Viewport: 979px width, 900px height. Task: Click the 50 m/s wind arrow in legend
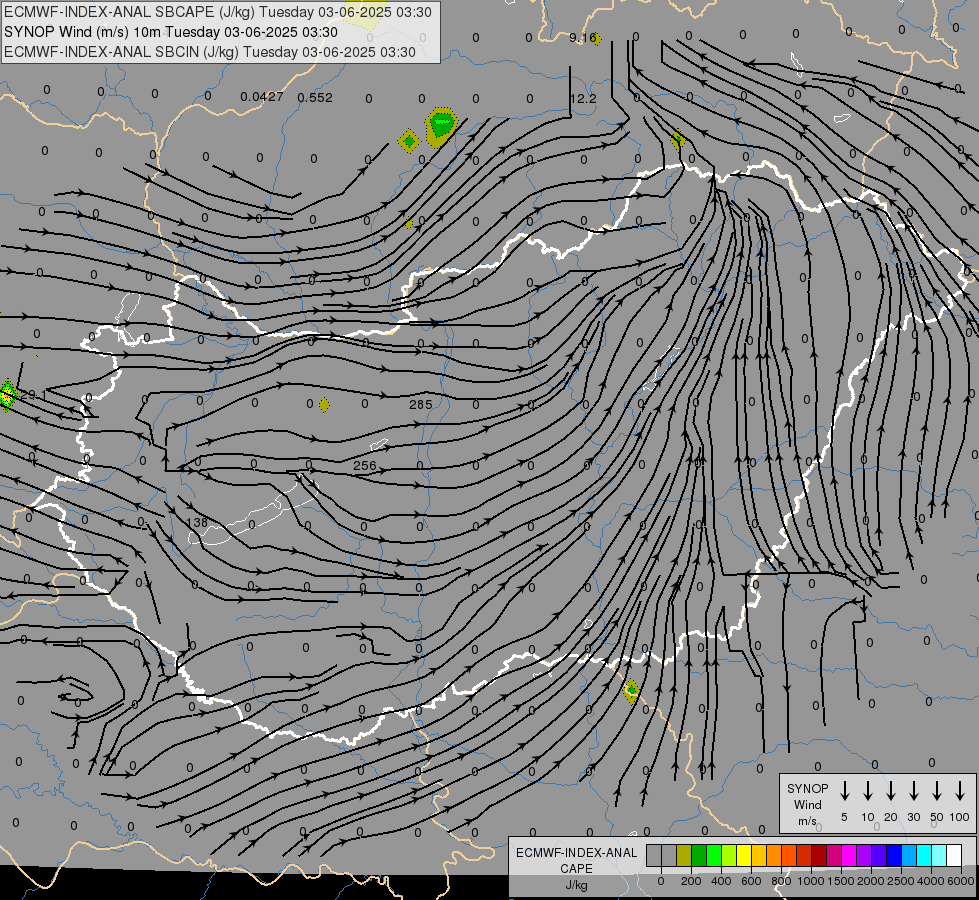pos(937,791)
